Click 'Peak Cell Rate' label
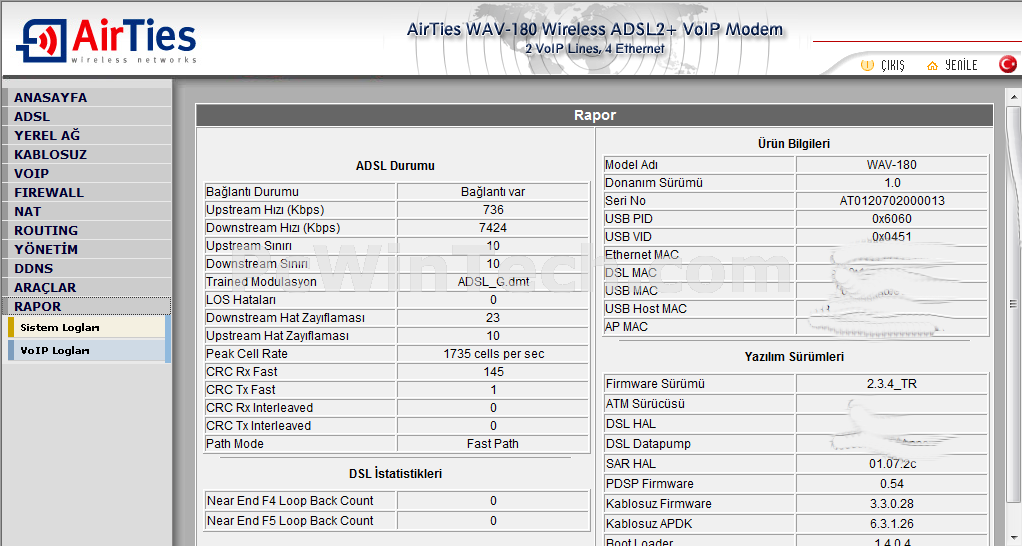This screenshot has width=1022, height=546. (246, 354)
